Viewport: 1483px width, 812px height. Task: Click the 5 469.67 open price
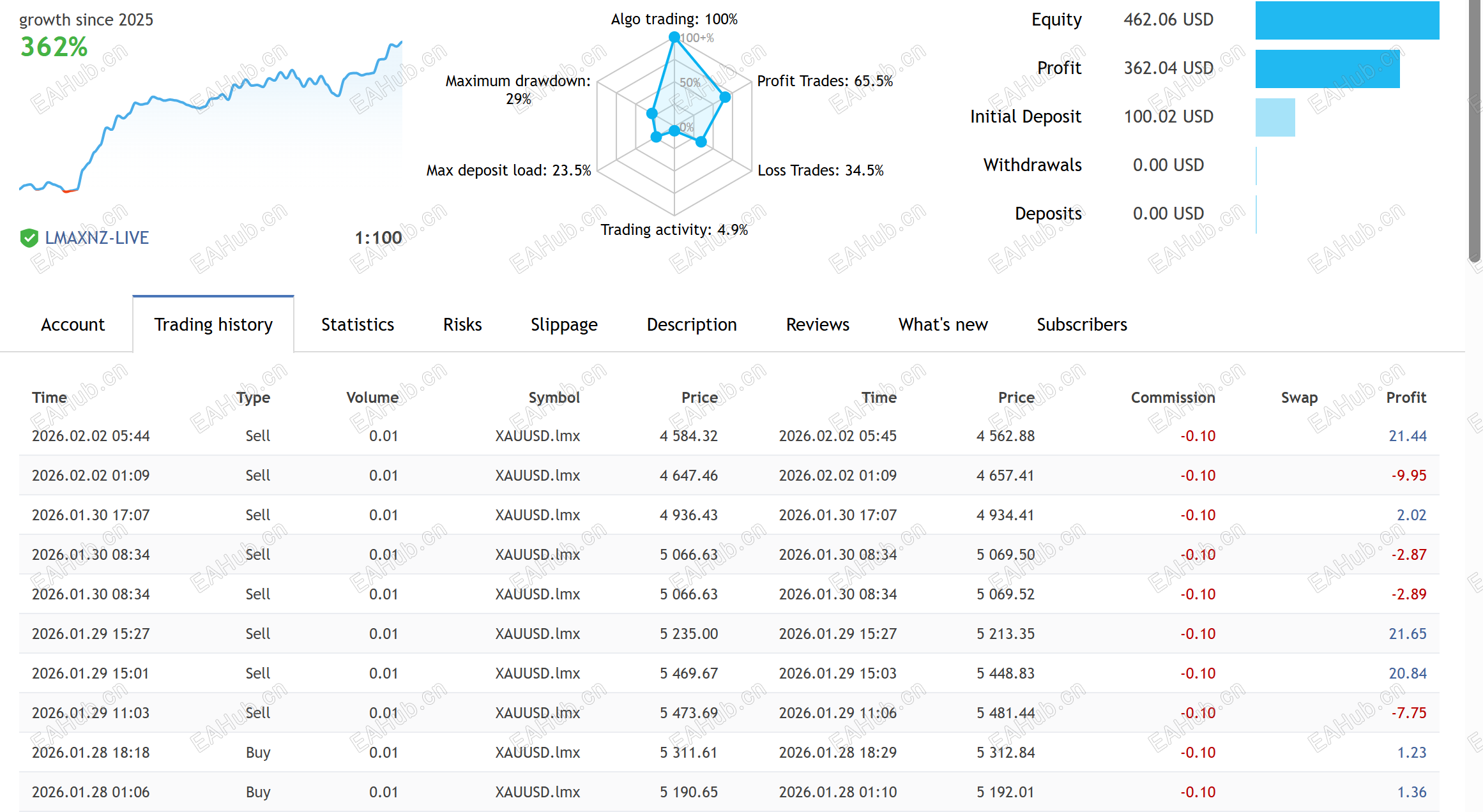[x=688, y=673]
